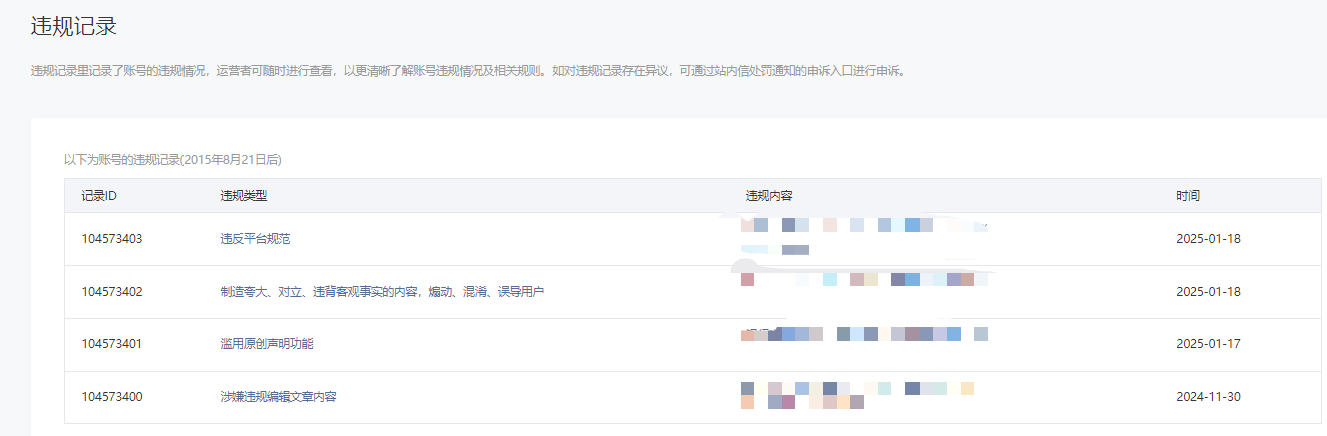Click the 违规记录 page heading
The width and height of the screenshot is (1327, 436).
(74, 27)
